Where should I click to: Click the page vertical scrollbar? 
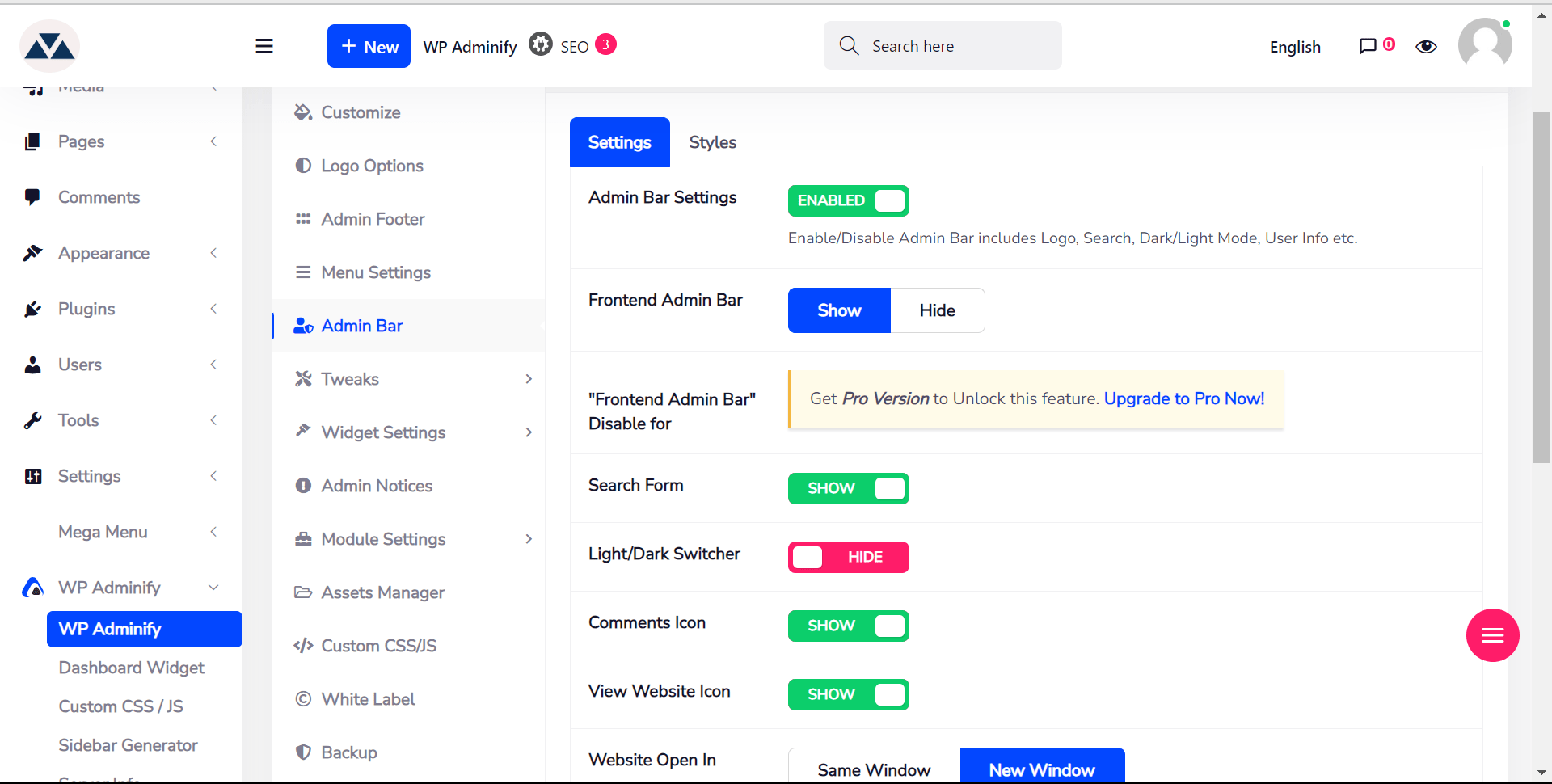pyautogui.click(x=1541, y=287)
